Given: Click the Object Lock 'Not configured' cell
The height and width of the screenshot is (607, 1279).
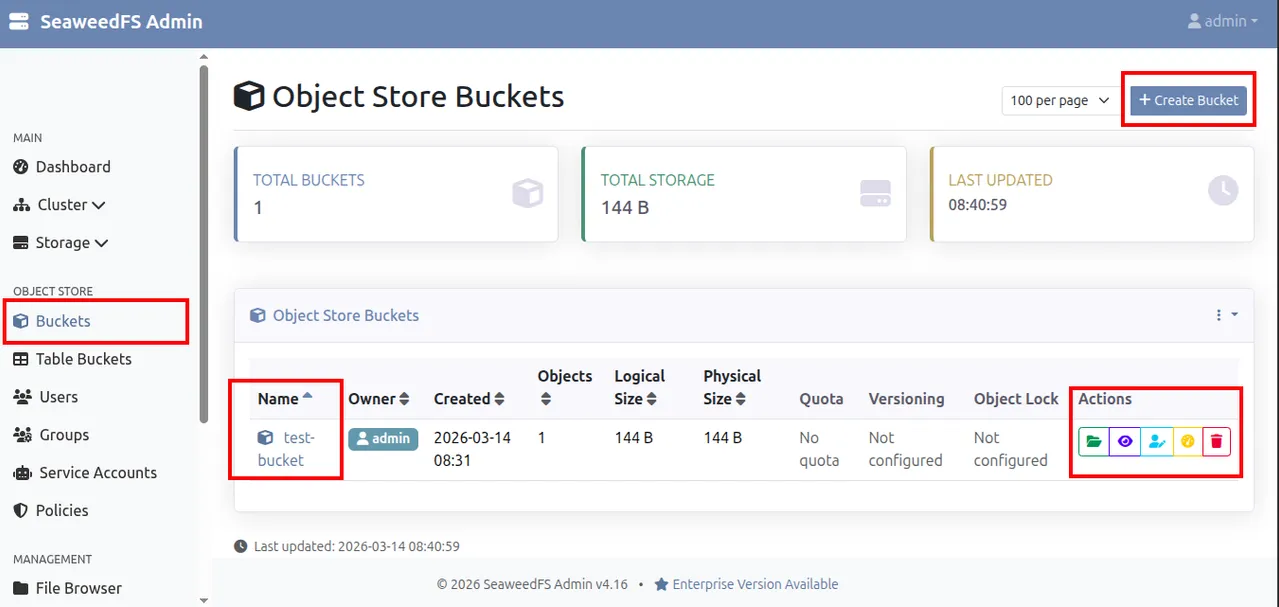Looking at the screenshot, I should point(1010,449).
